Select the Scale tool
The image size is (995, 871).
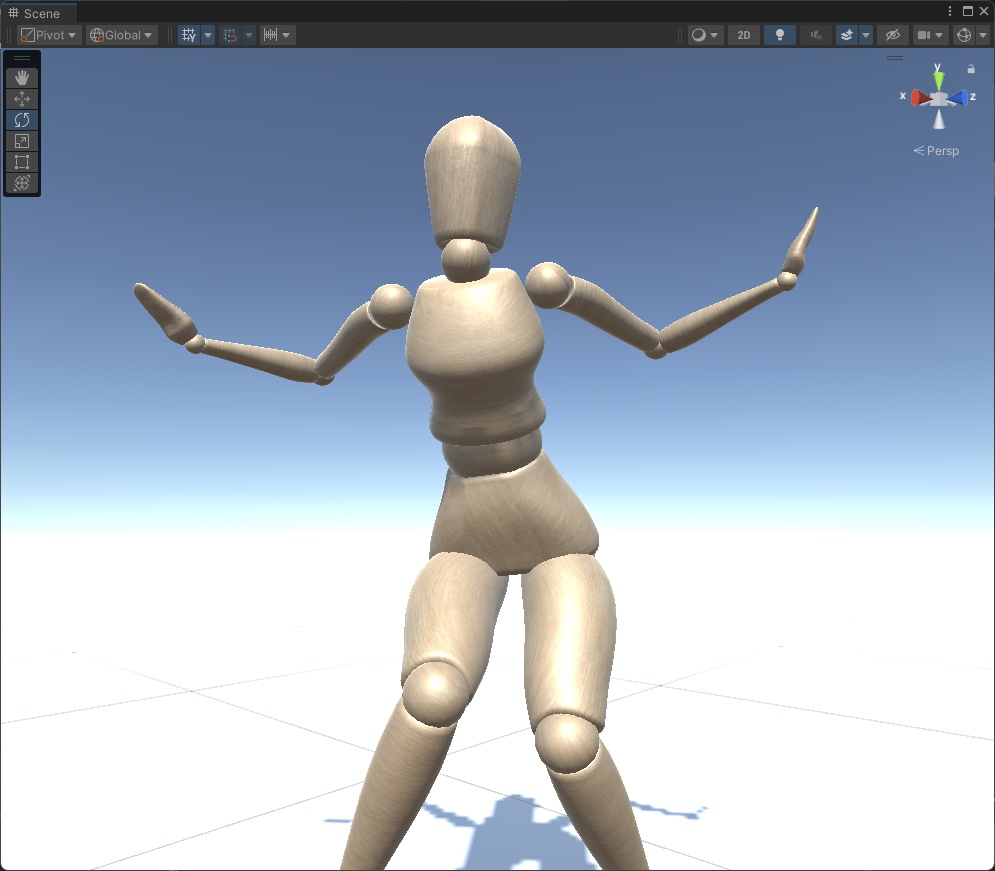pos(22,140)
